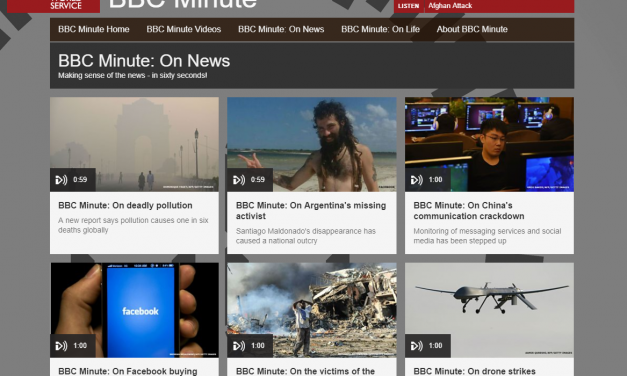Screen dimensions: 627x376
Task: Click the World Service logo
Action: [54, 6]
